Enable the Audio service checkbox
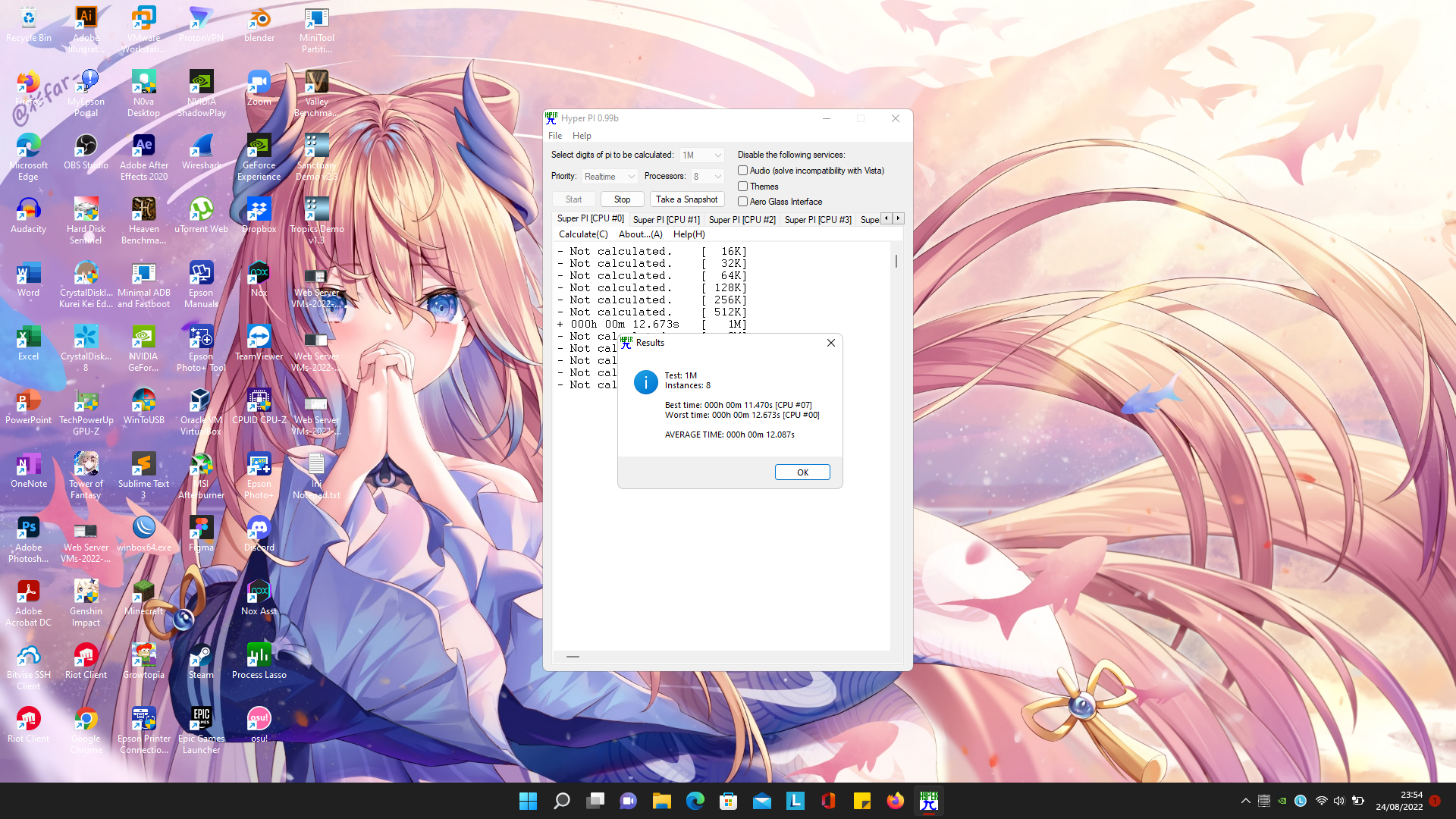Image resolution: width=1456 pixels, height=819 pixels. click(743, 171)
